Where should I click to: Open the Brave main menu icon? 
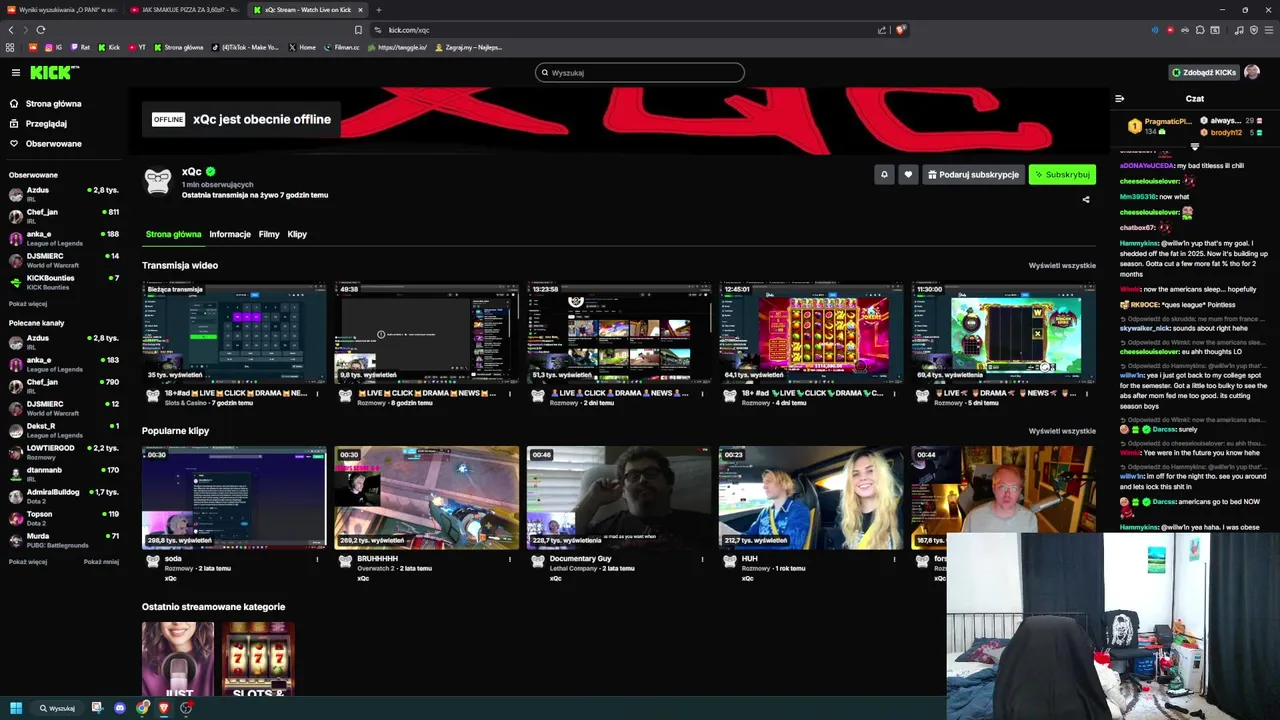(1269, 30)
